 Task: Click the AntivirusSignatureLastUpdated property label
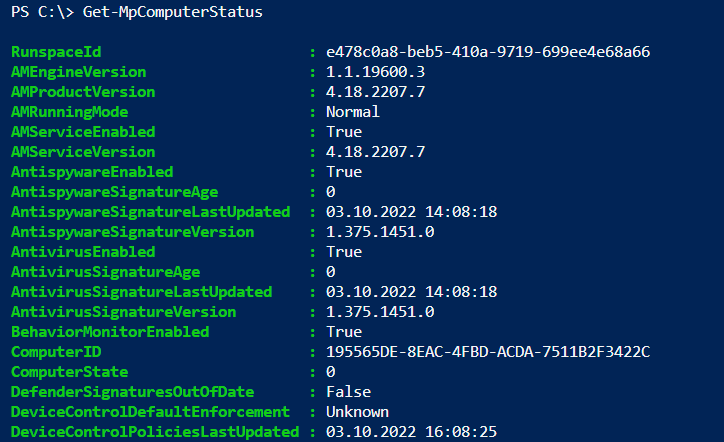pos(141,292)
